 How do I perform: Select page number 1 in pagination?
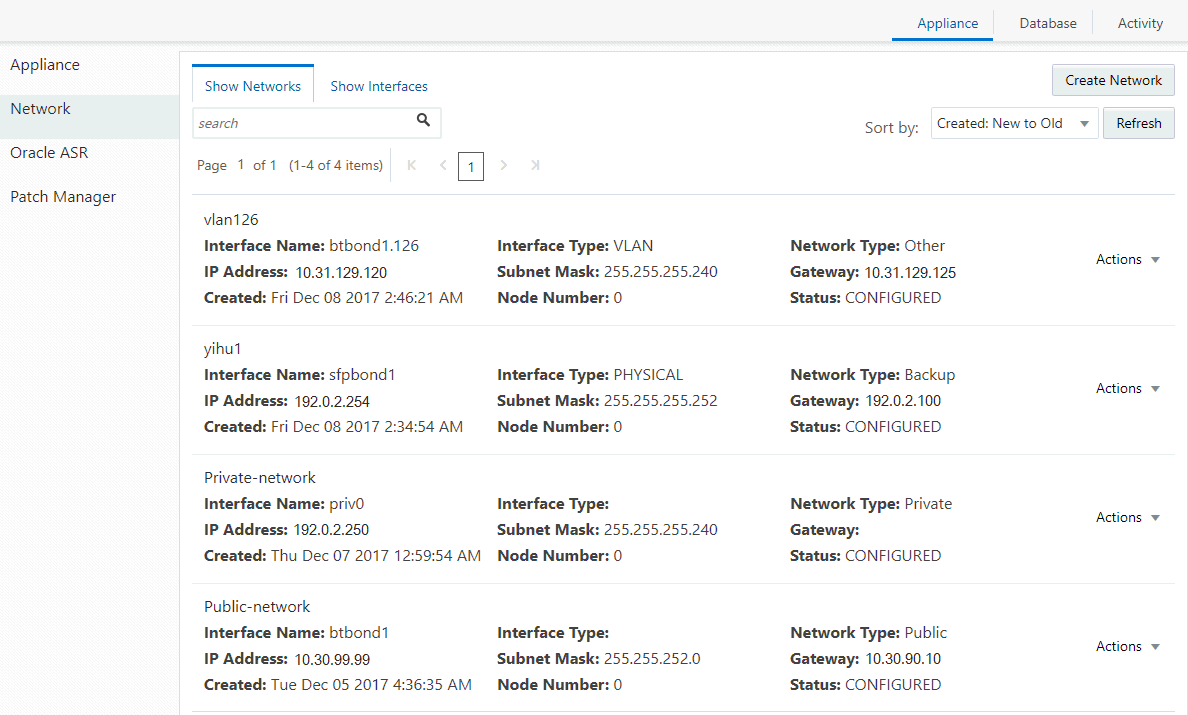coord(471,166)
